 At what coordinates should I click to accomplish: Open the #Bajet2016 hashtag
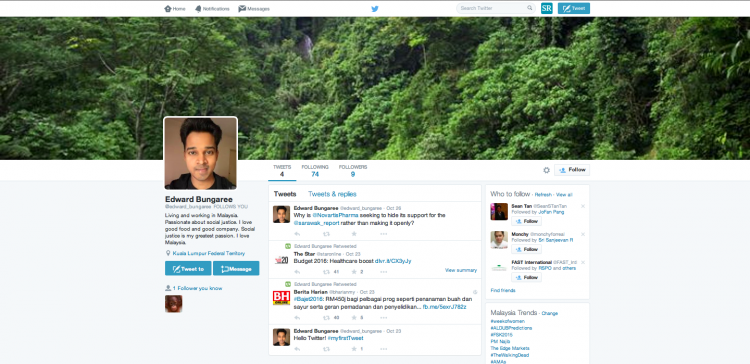pos(309,299)
